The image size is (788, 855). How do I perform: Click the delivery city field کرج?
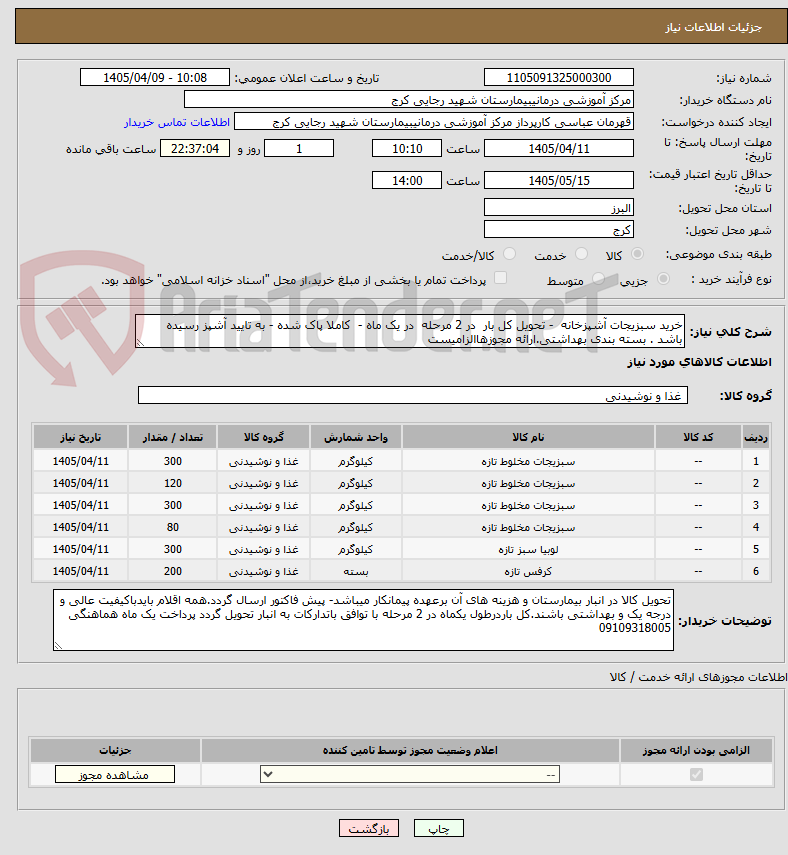click(x=559, y=230)
